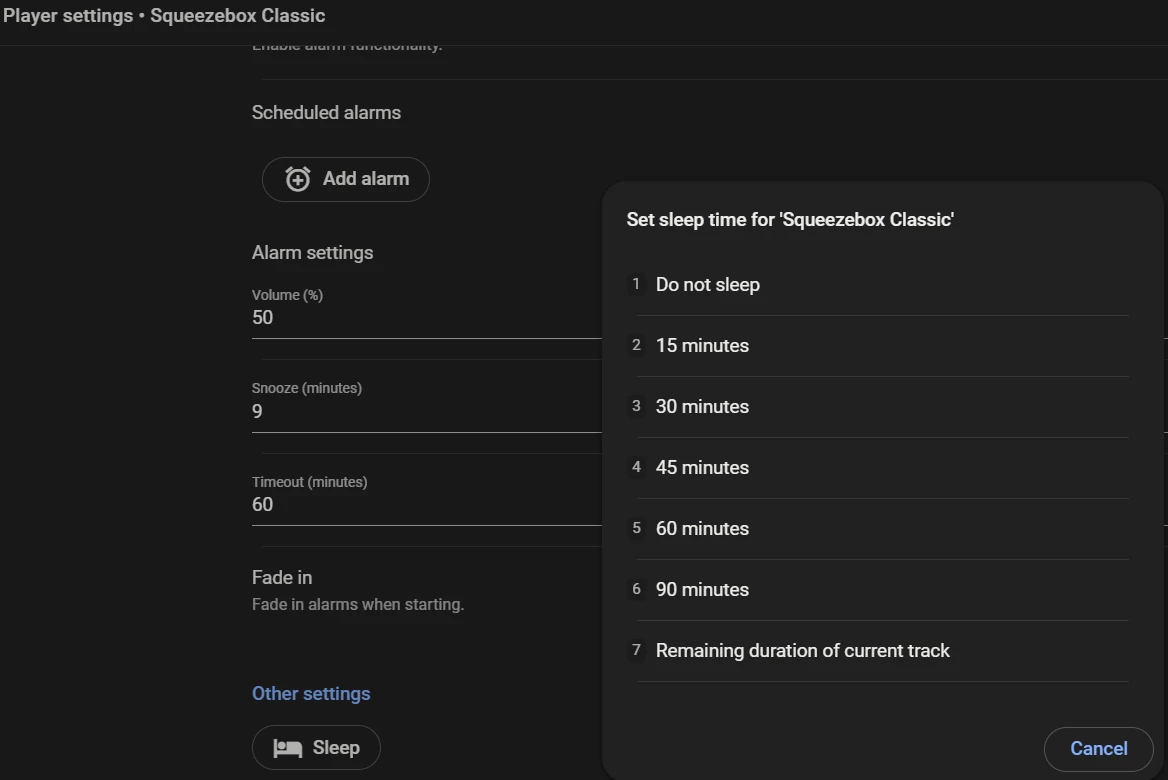Choose 30 minutes sleep time

(702, 407)
